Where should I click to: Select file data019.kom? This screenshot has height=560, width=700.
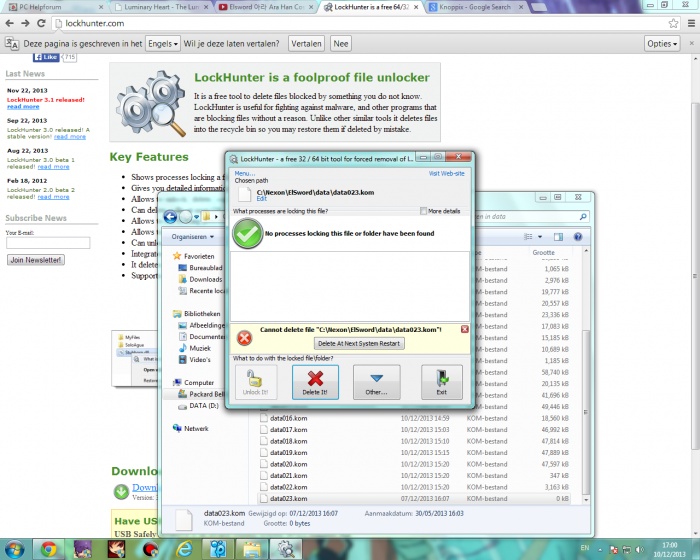288,453
